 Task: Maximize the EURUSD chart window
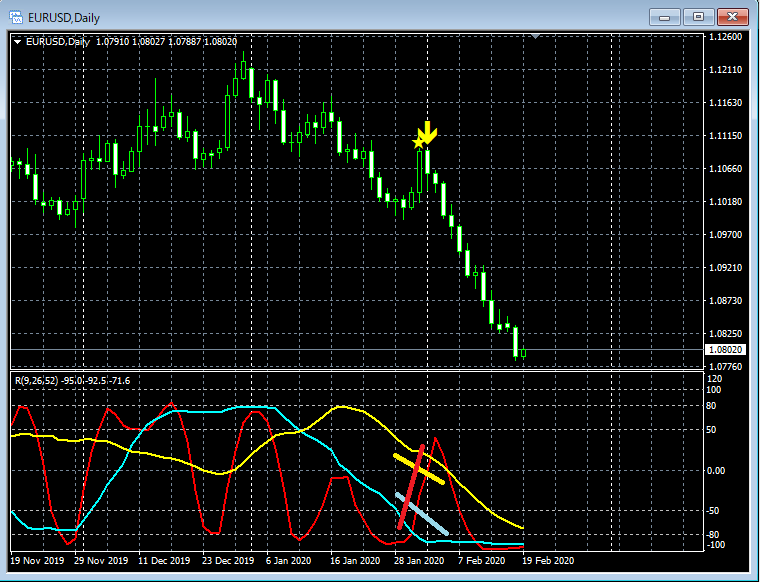point(698,17)
